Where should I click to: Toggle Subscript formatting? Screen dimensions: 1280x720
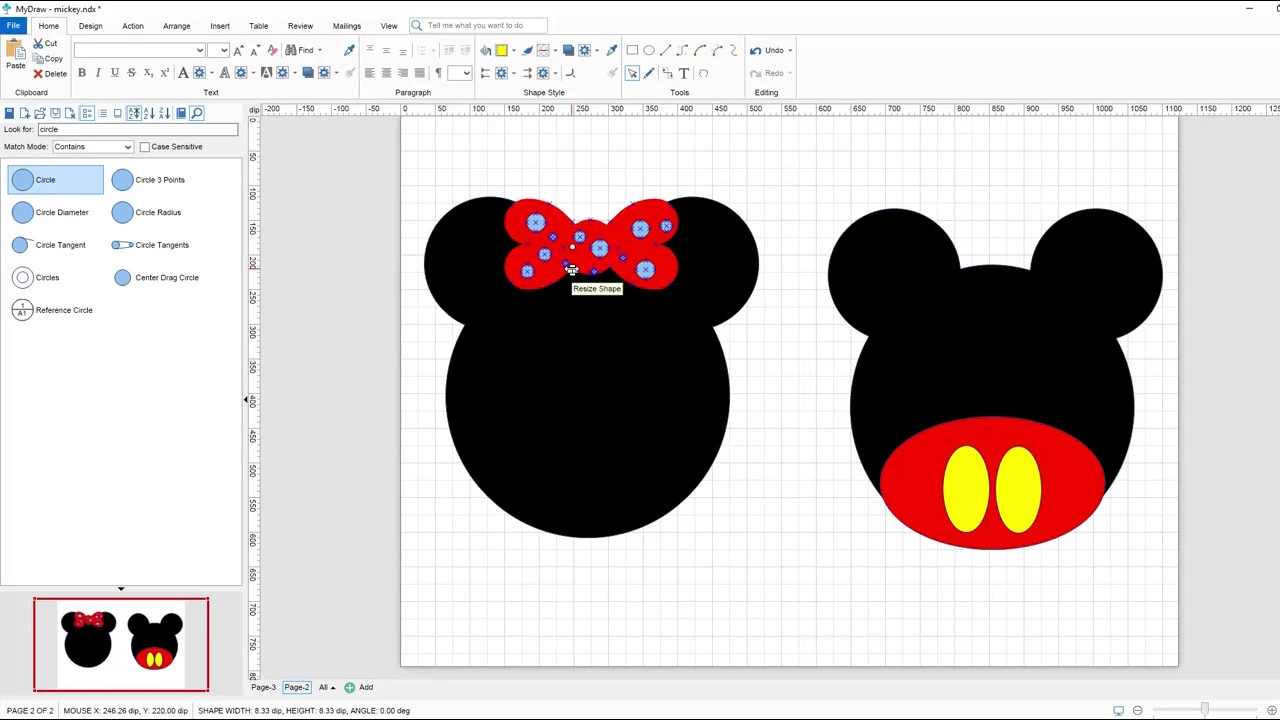(148, 73)
